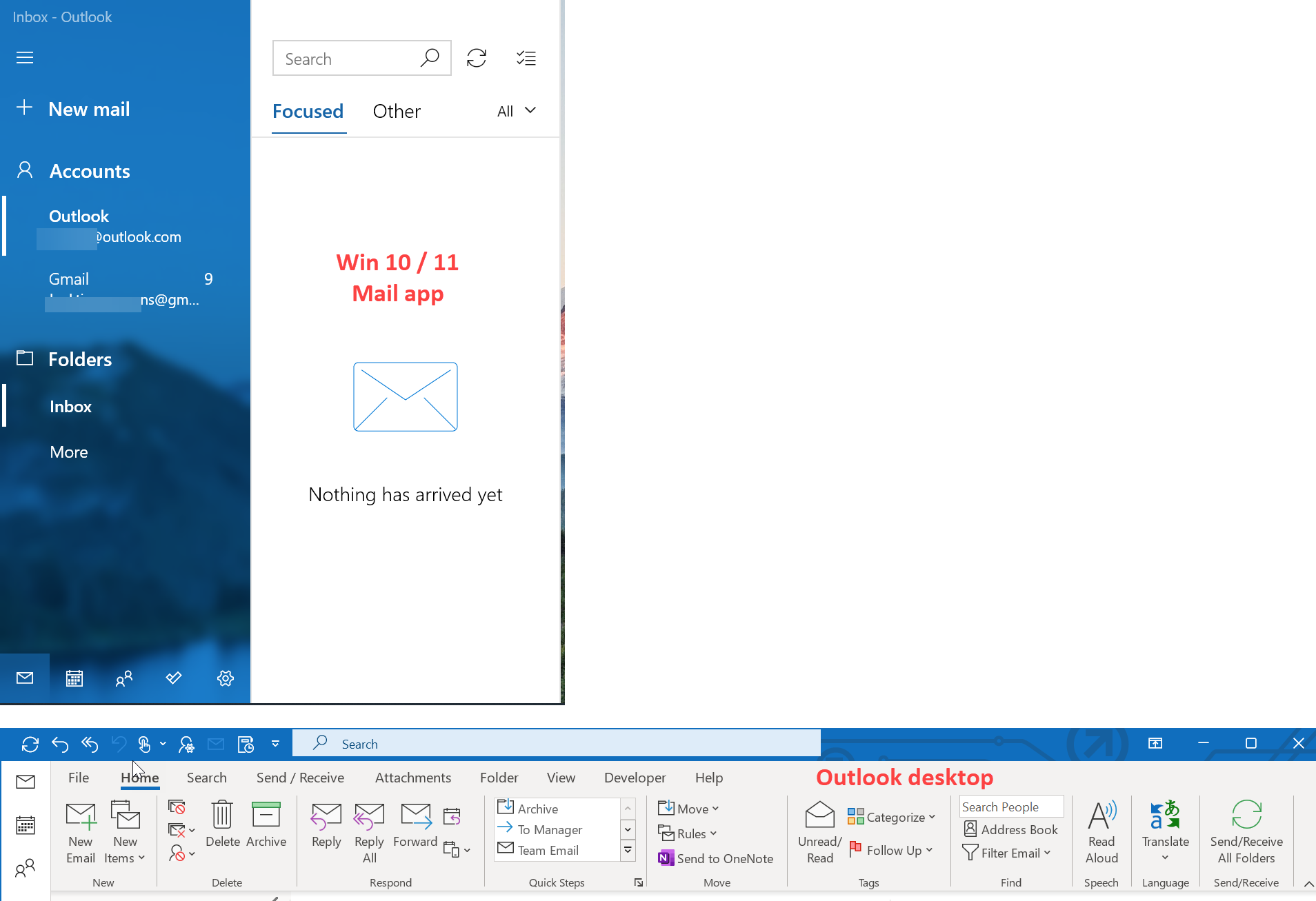Open the Follow Up dropdown

coord(891,850)
